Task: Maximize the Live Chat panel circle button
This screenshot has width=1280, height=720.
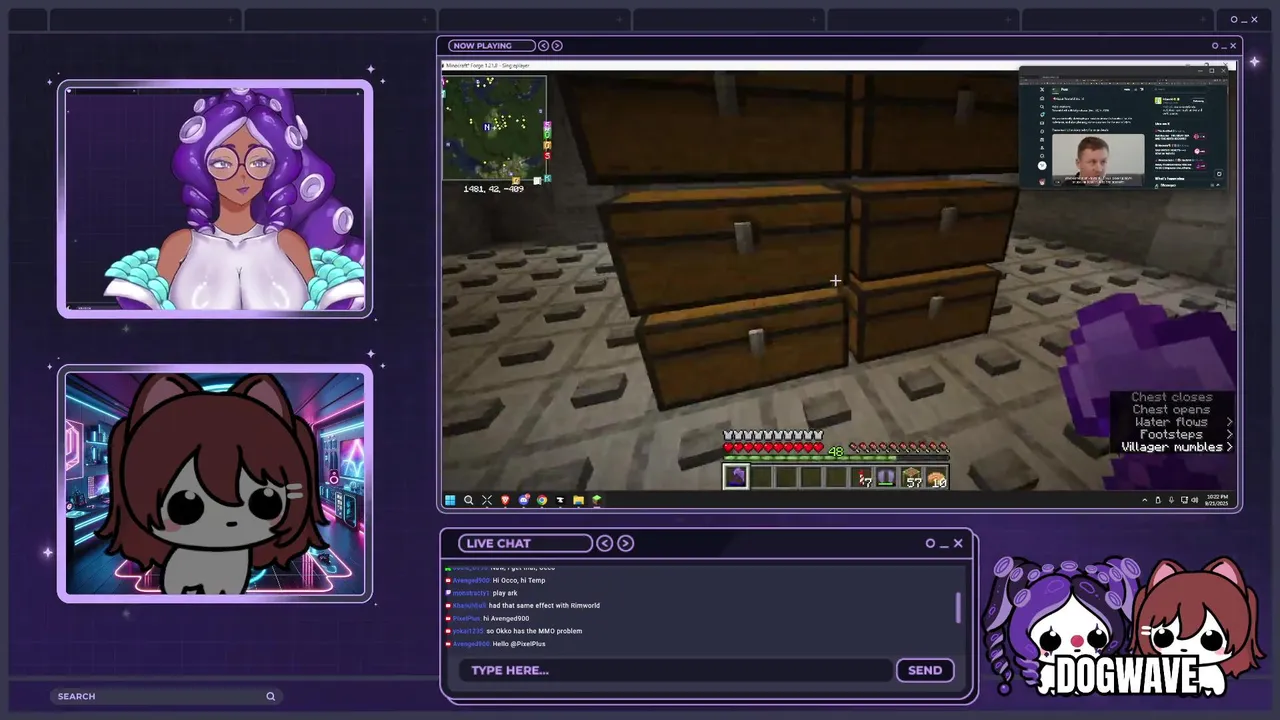Action: point(930,543)
